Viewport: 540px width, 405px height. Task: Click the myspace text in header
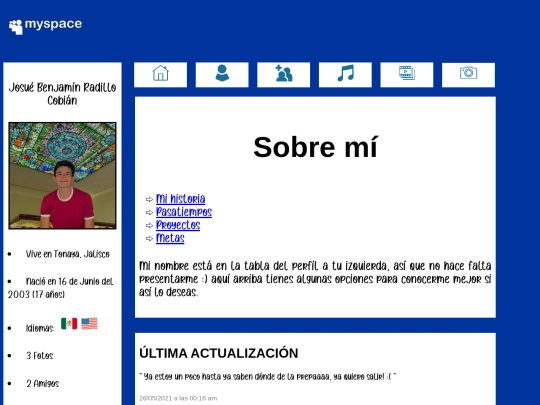click(x=53, y=24)
